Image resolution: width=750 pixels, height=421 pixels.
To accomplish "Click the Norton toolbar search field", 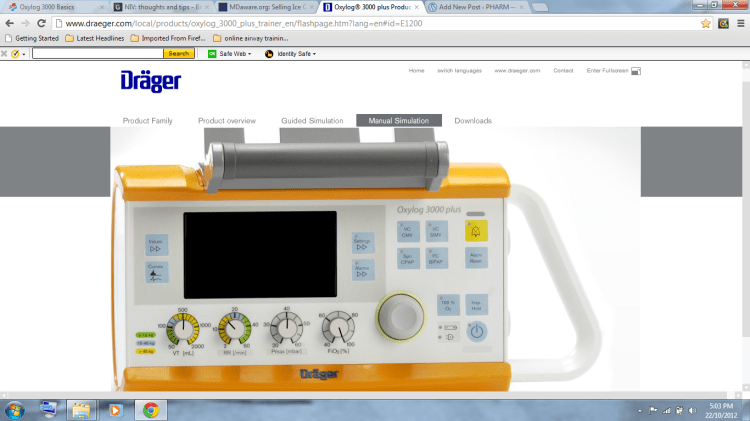I will point(98,53).
